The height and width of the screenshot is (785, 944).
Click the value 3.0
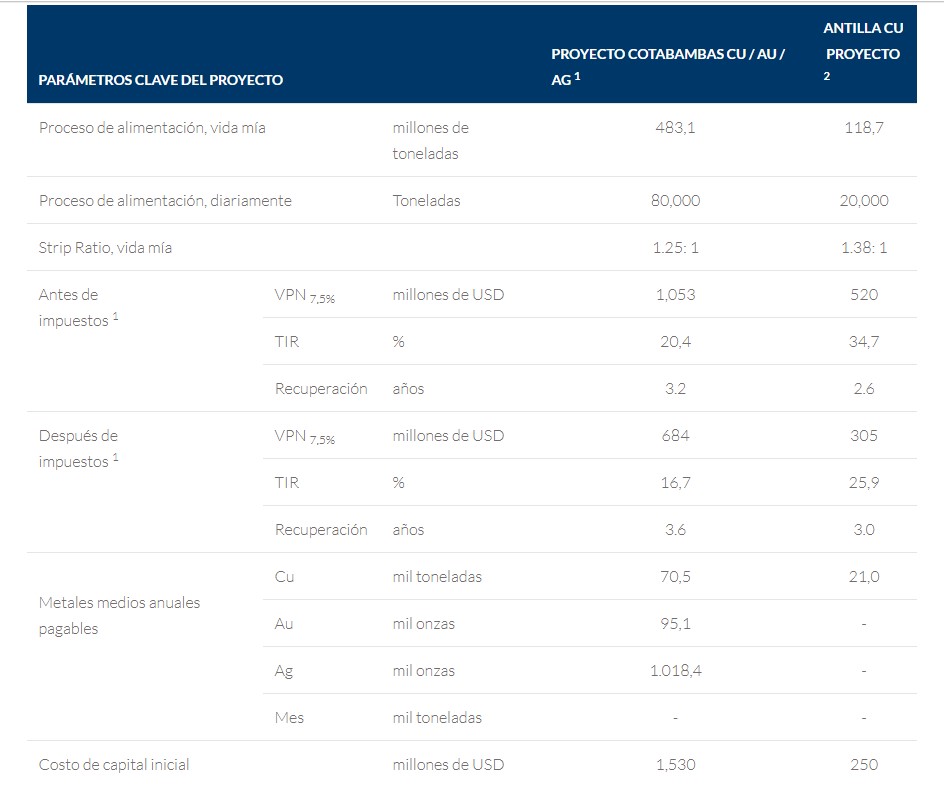(x=864, y=529)
